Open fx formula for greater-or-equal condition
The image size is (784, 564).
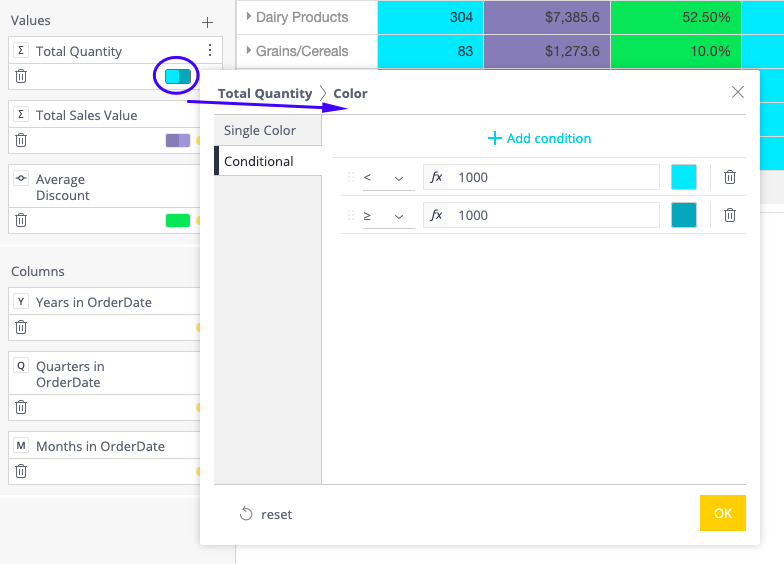[x=436, y=215]
